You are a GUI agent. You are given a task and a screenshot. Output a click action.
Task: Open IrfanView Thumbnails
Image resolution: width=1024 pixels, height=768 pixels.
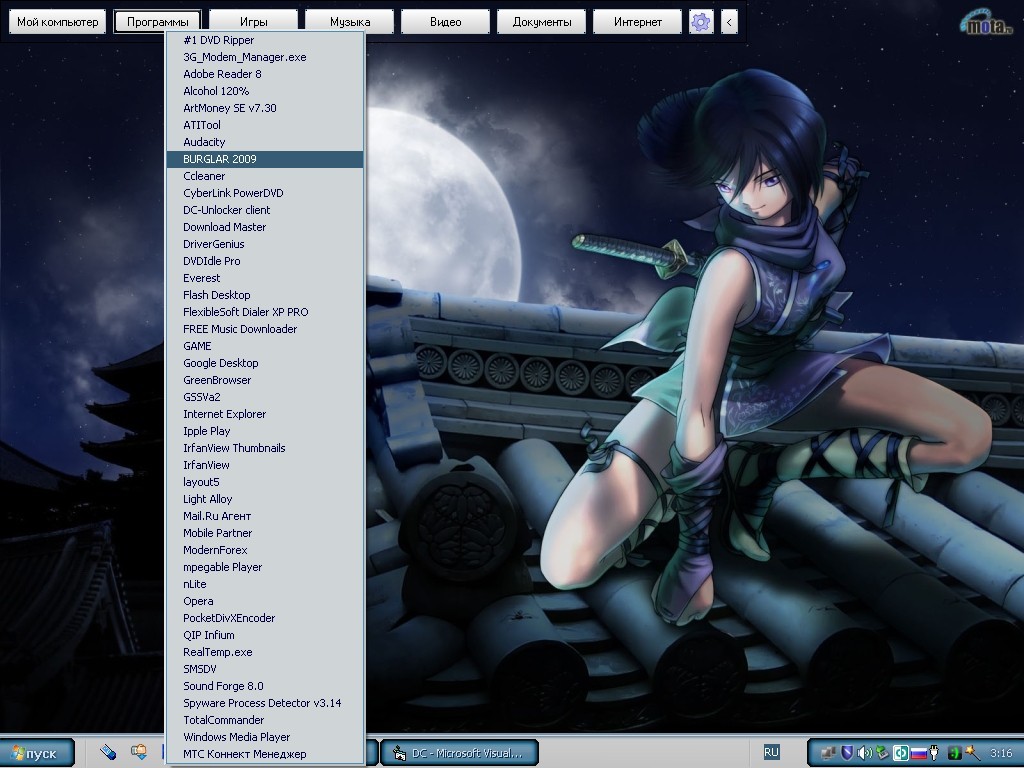coord(265,448)
